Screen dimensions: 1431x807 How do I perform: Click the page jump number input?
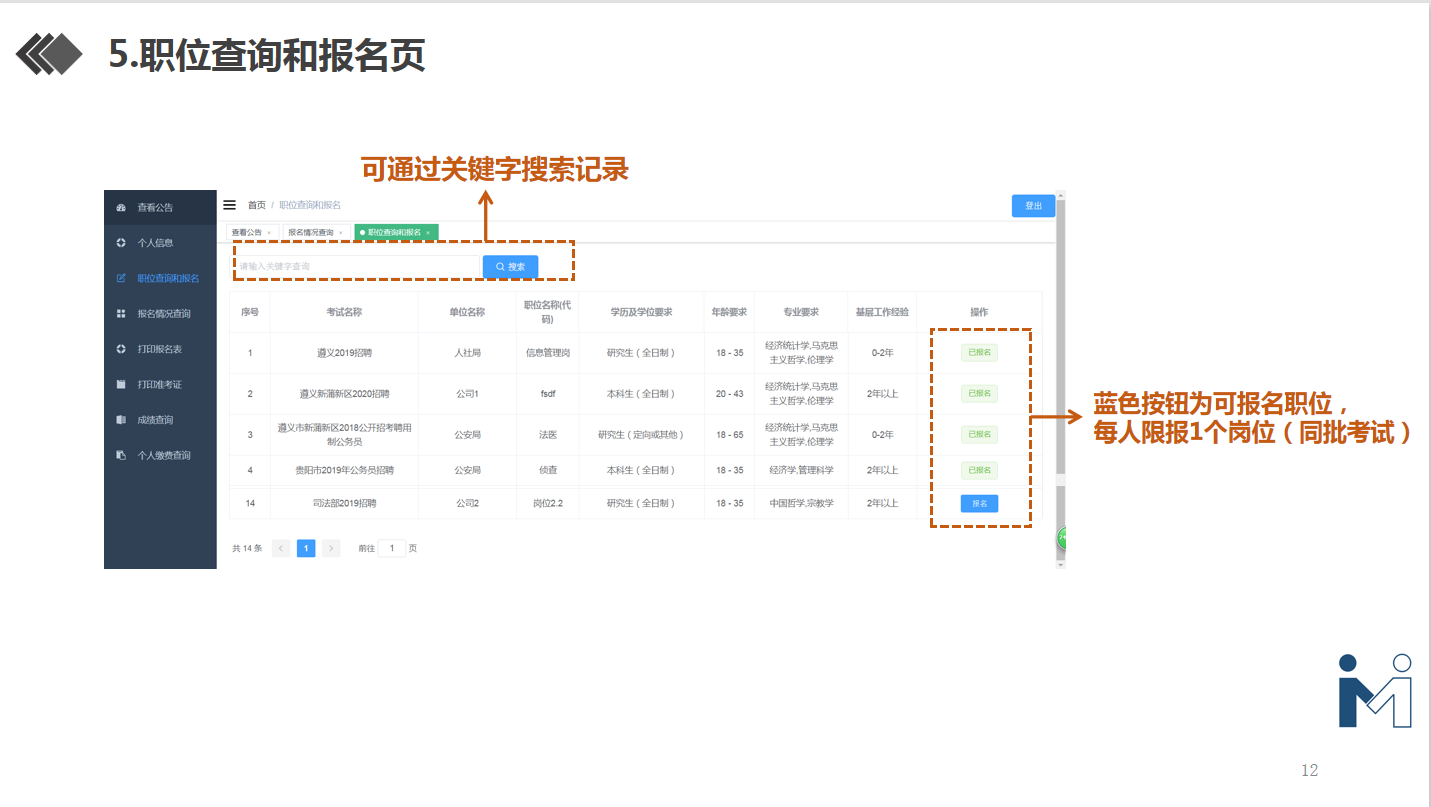pos(391,548)
